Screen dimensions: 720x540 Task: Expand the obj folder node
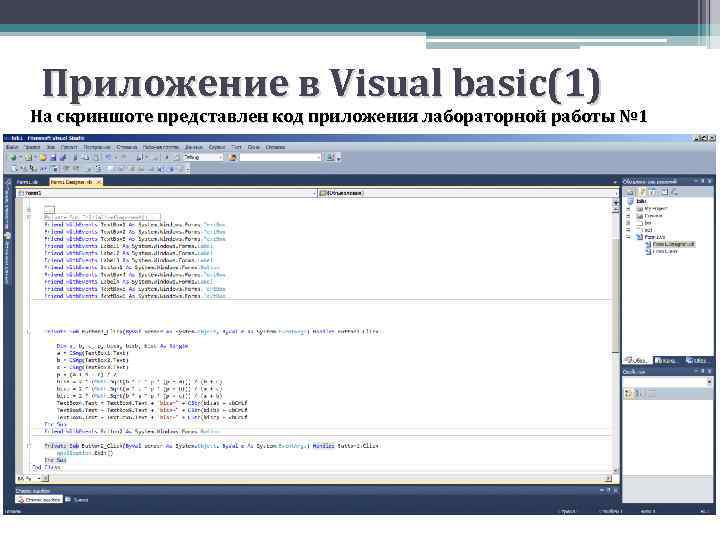(x=628, y=230)
